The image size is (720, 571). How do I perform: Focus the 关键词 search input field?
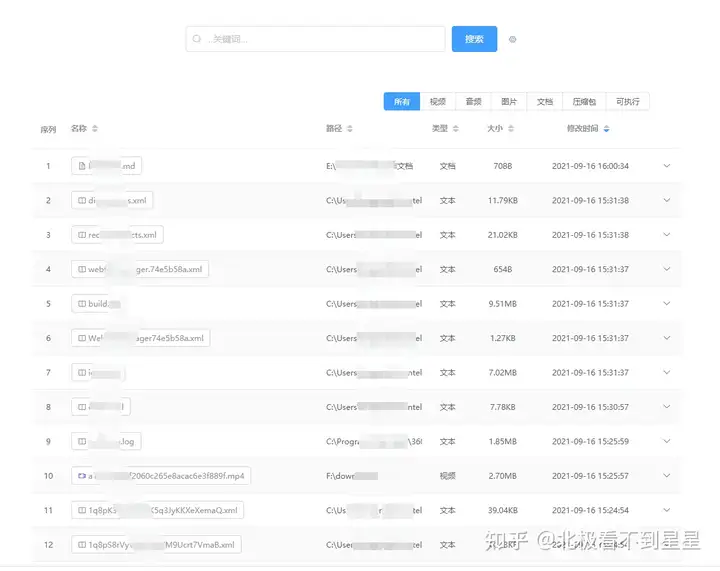315,39
